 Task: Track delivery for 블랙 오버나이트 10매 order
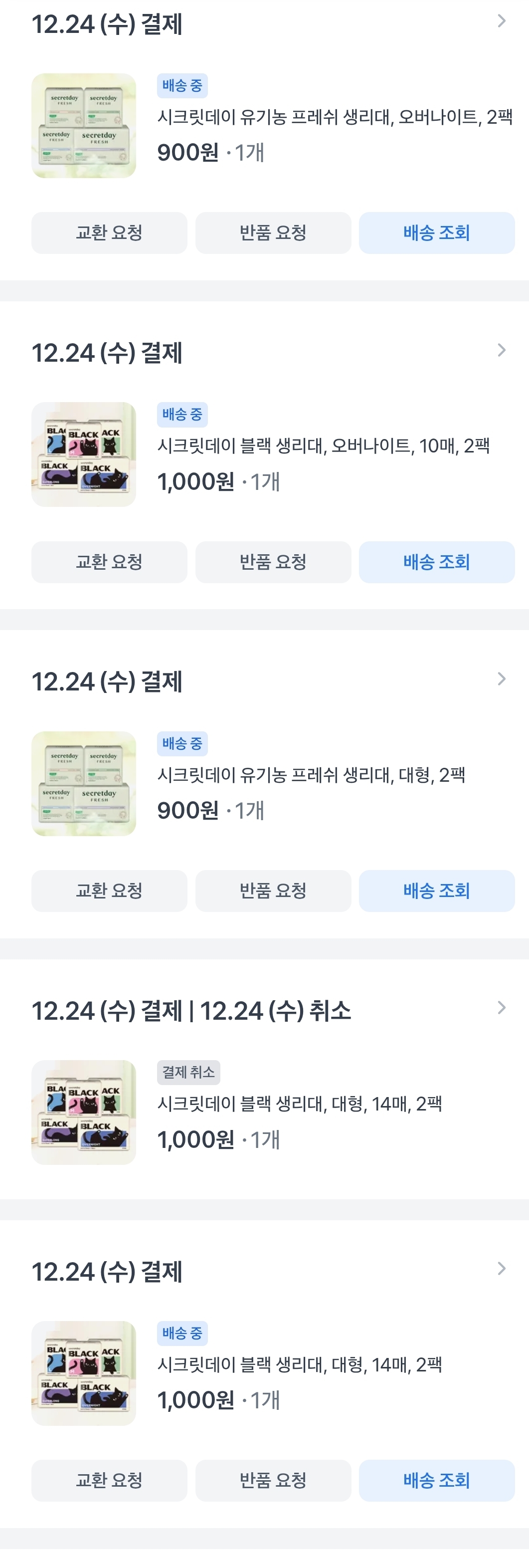[436, 562]
